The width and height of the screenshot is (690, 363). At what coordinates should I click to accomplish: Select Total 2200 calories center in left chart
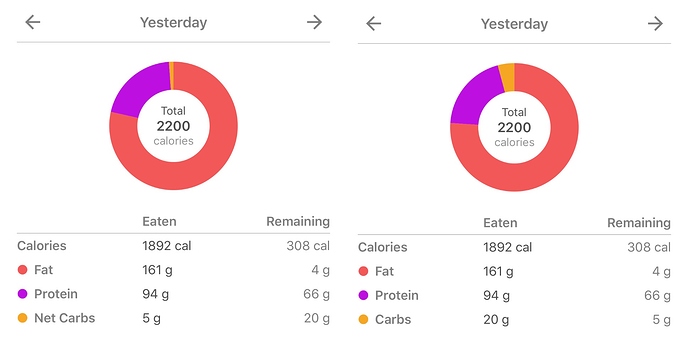pos(173,126)
